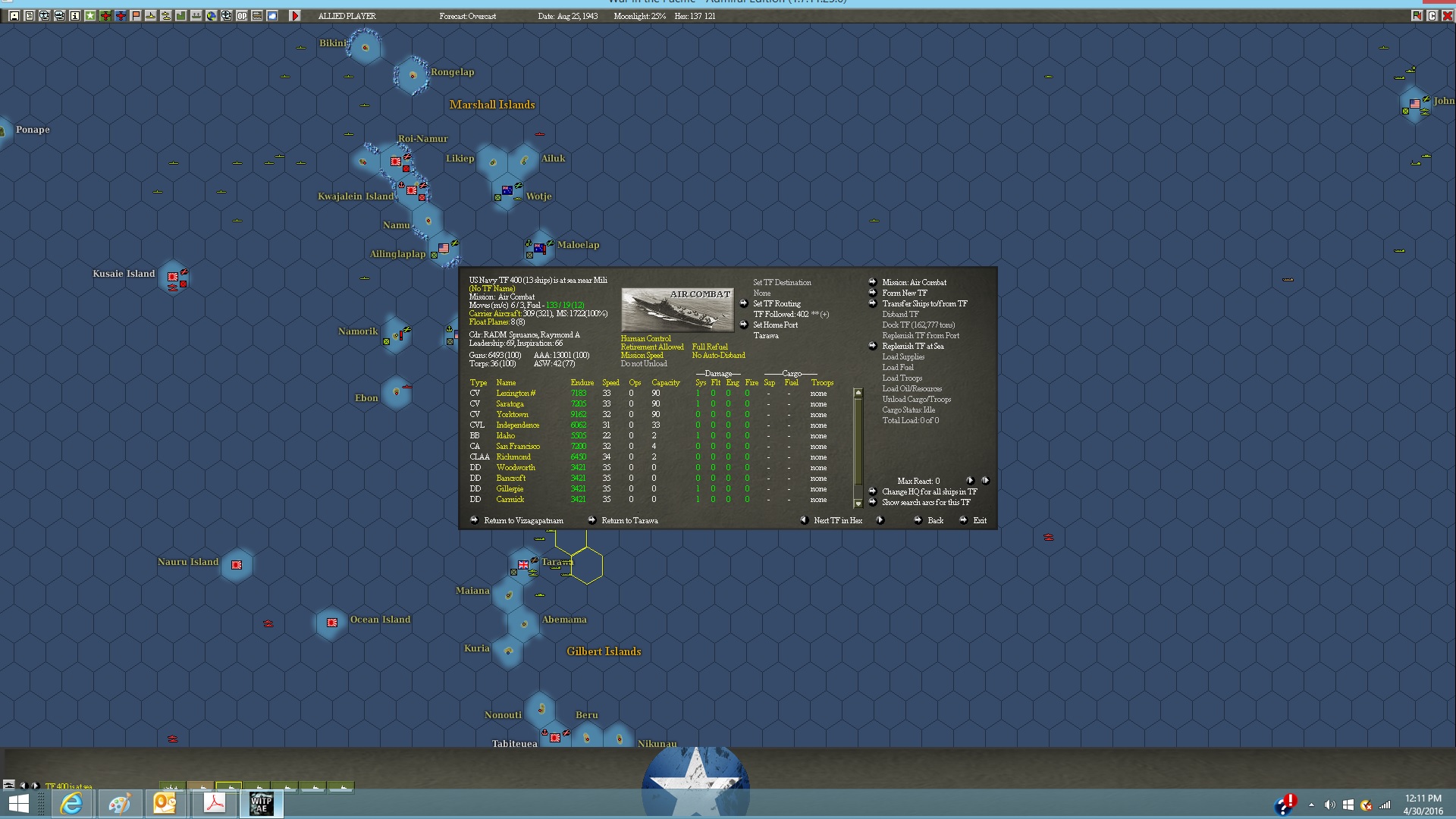Select Transfer Ships to/from TF option
Image resolution: width=1456 pixels, height=819 pixels.
coord(924,304)
